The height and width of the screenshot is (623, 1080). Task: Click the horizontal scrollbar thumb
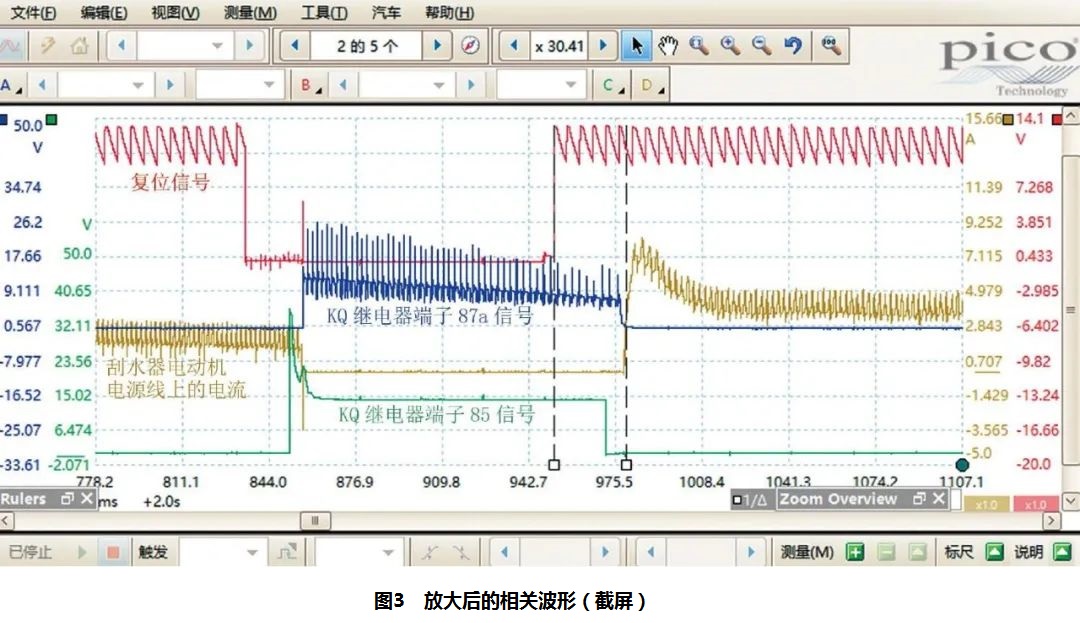click(x=315, y=521)
